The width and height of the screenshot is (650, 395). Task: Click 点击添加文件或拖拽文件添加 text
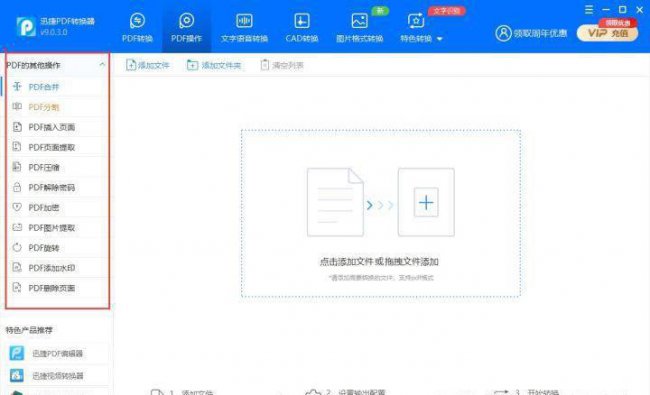point(379,262)
